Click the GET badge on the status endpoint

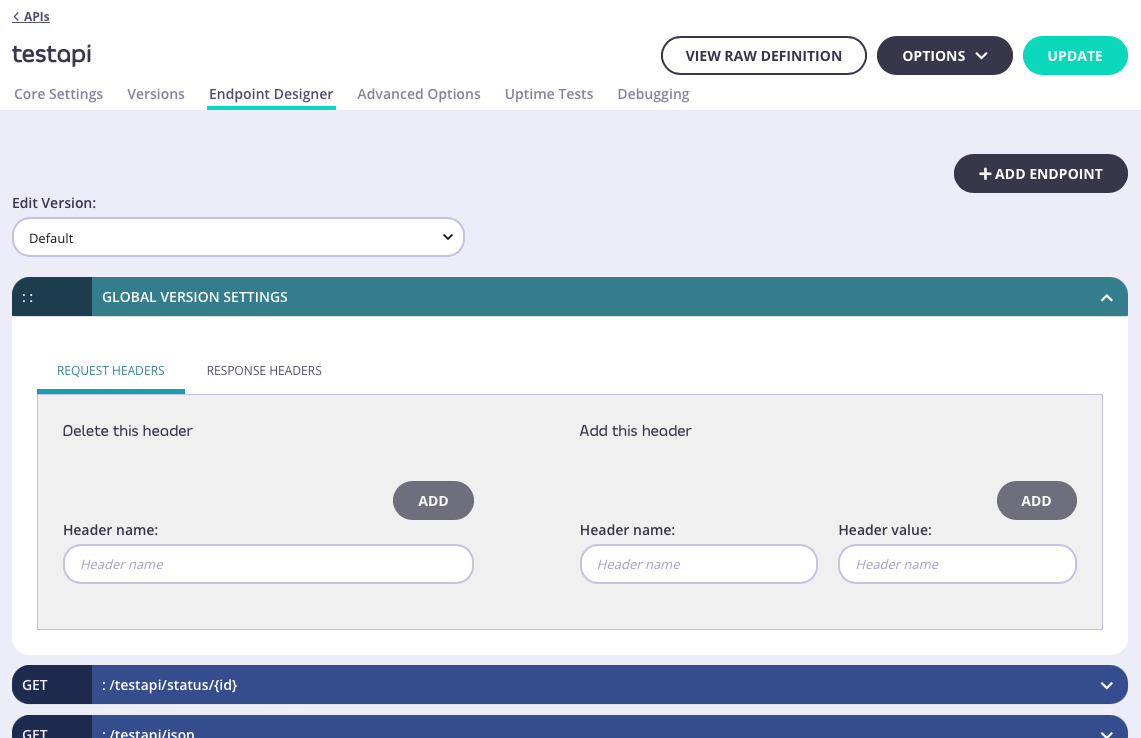[34, 684]
